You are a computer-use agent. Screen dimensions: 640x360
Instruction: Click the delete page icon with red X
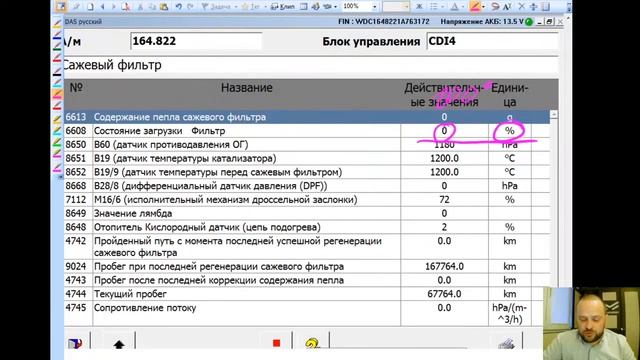pos(125,7)
